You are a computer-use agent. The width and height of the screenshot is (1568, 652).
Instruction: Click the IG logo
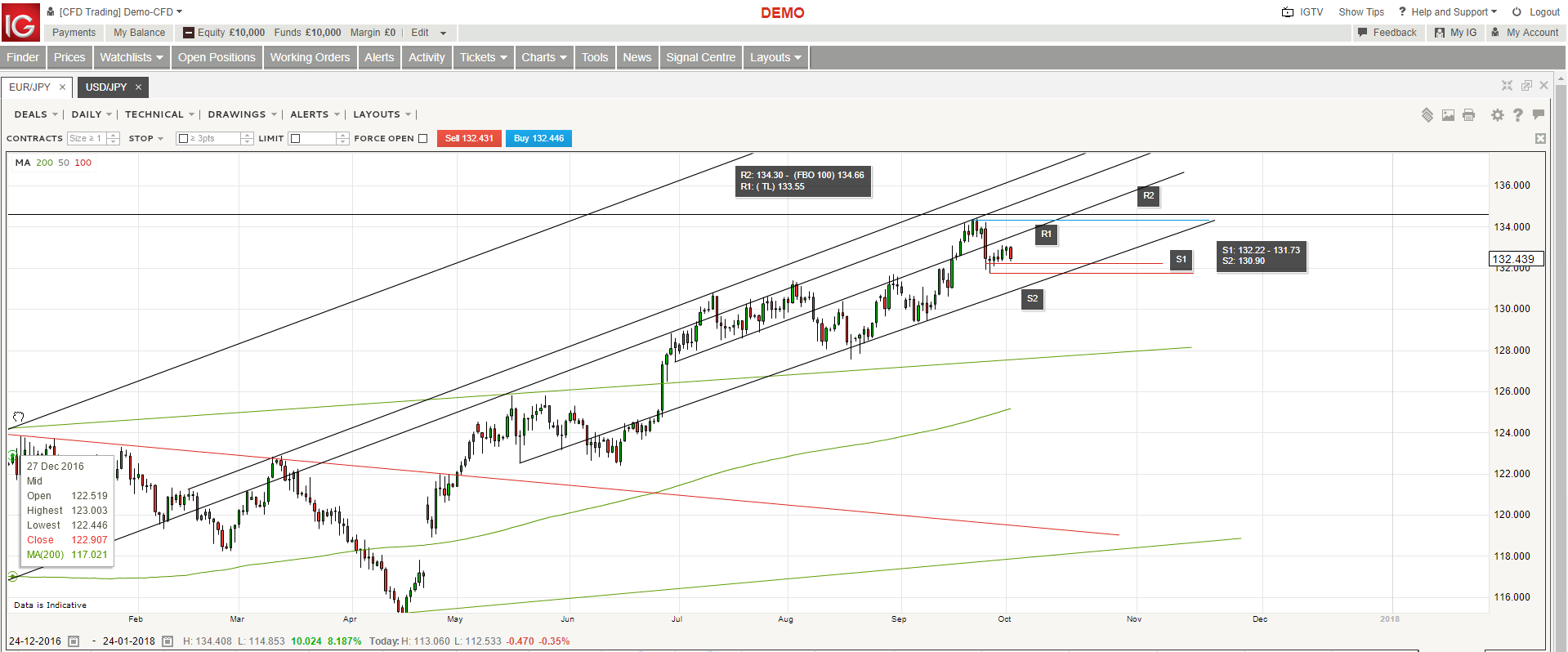[20, 21]
